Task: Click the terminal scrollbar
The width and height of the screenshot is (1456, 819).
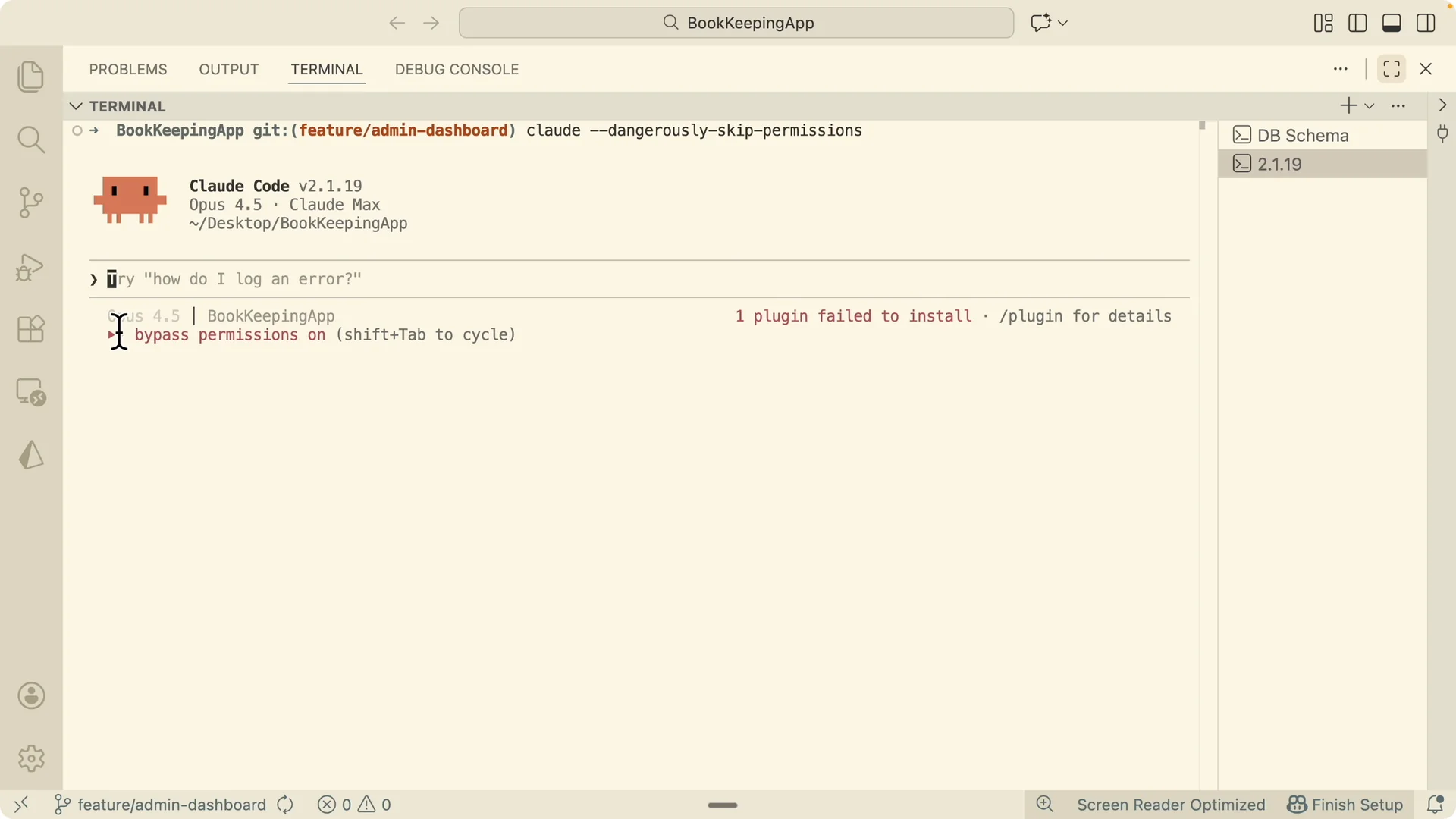Action: [1202, 125]
